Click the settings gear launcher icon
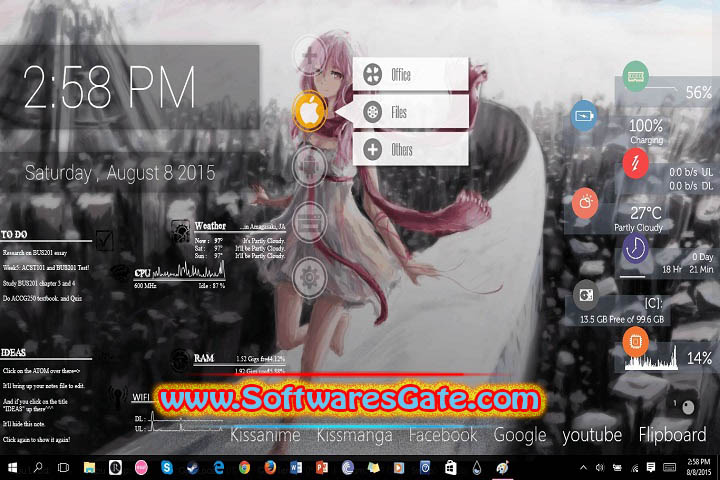The image size is (720, 480). (309, 277)
